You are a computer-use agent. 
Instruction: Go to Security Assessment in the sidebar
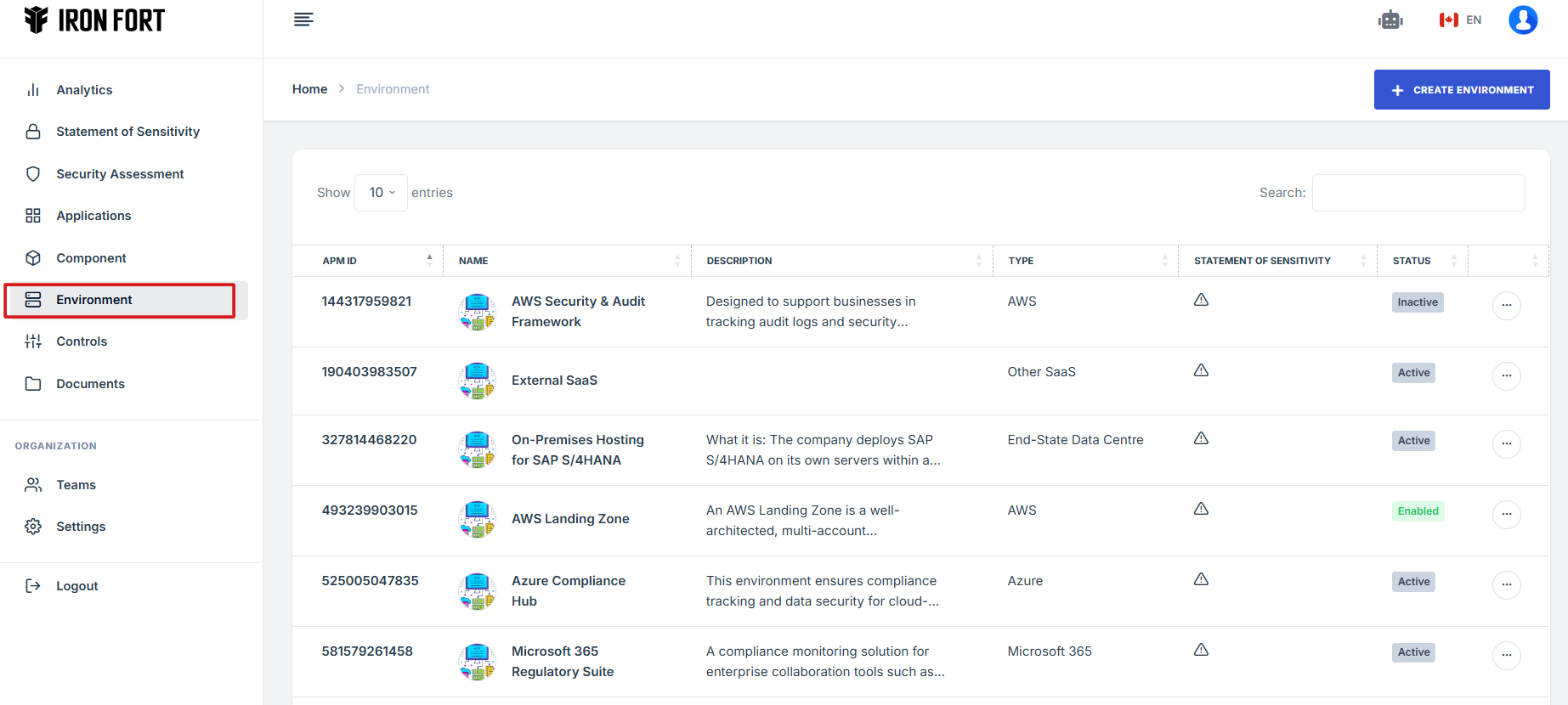tap(120, 174)
